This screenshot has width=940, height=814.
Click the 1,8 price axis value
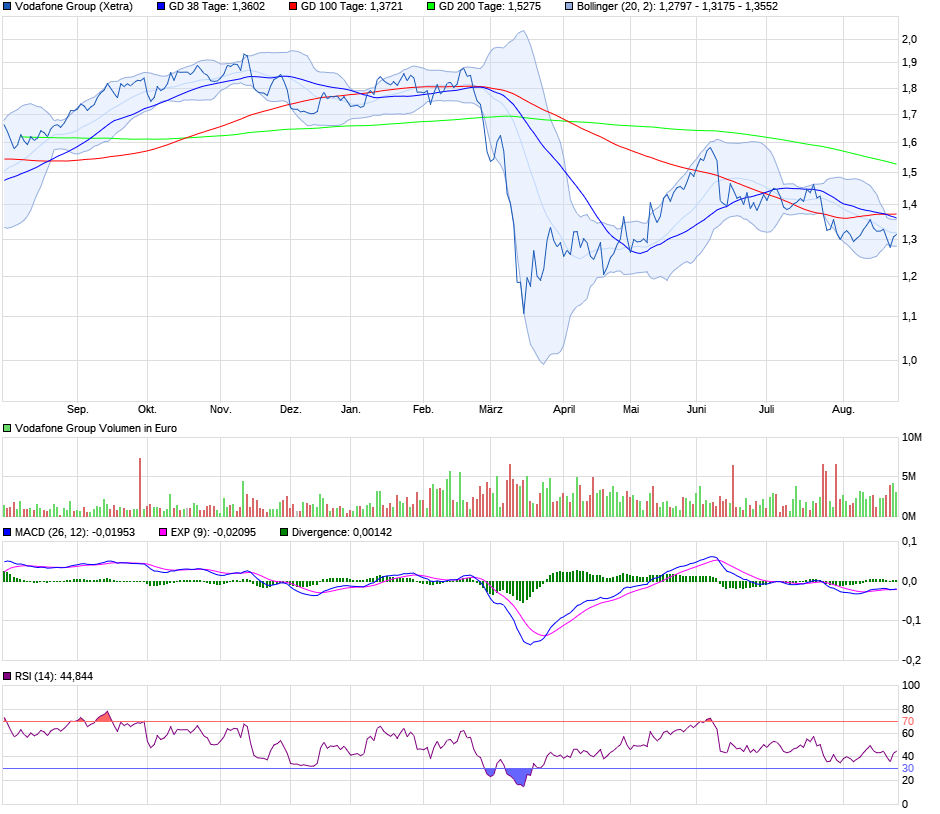pyautogui.click(x=909, y=89)
